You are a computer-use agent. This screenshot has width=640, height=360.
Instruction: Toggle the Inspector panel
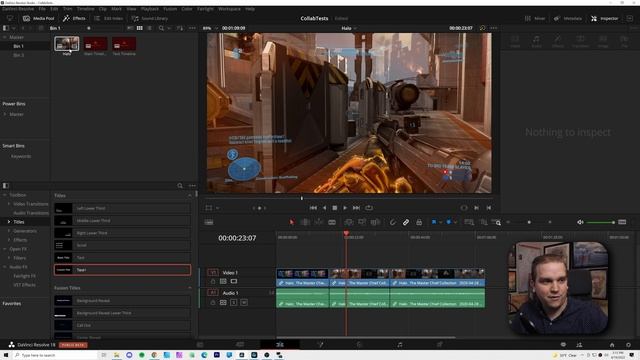coord(605,18)
